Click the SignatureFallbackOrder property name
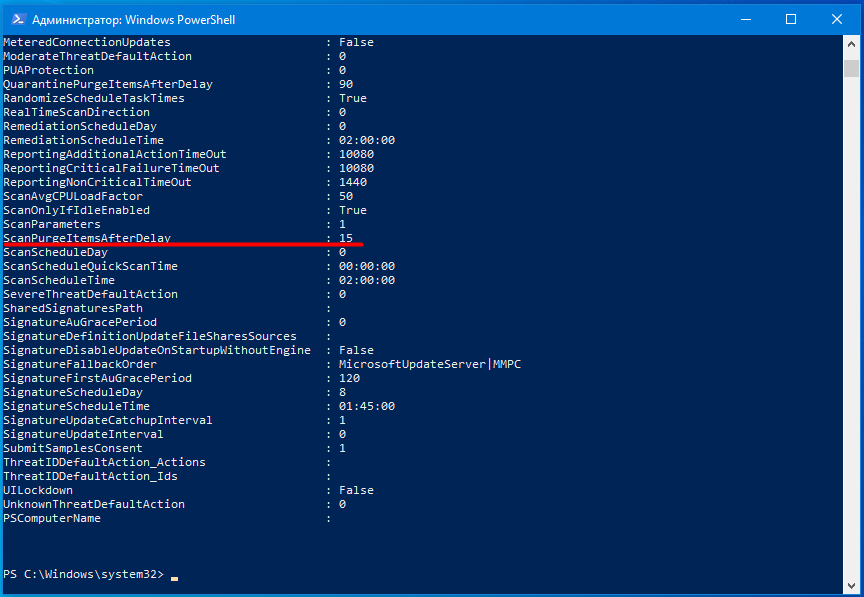The width and height of the screenshot is (864, 597). (x=80, y=364)
